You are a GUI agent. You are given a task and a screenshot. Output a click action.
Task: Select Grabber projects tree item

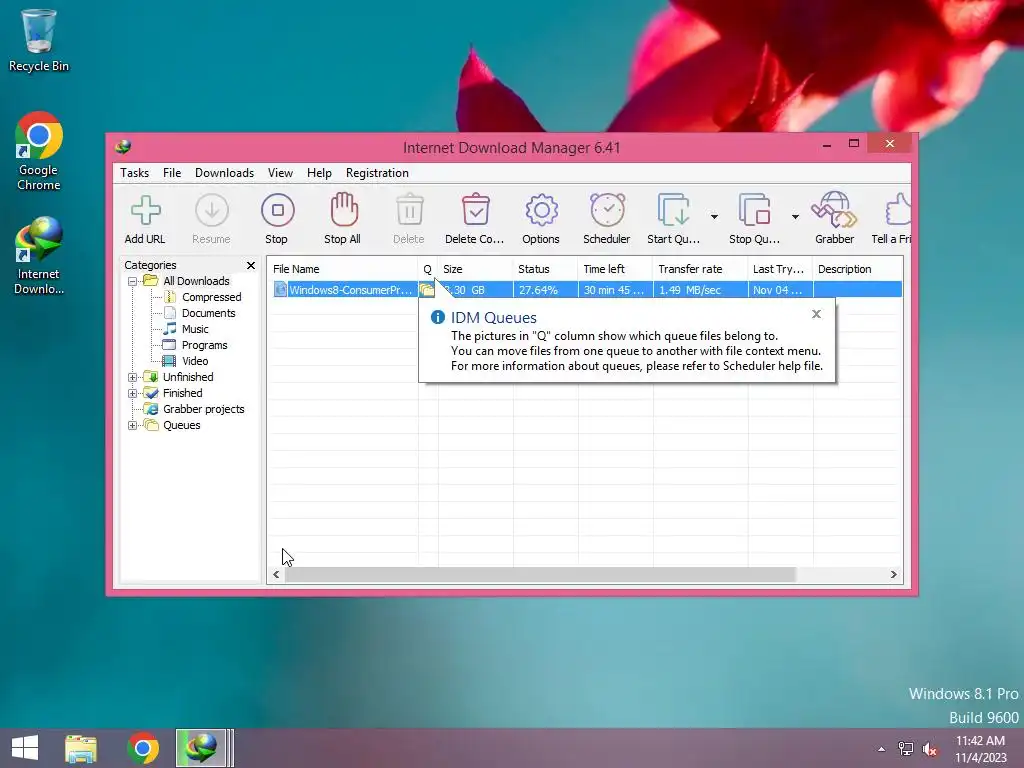204,409
